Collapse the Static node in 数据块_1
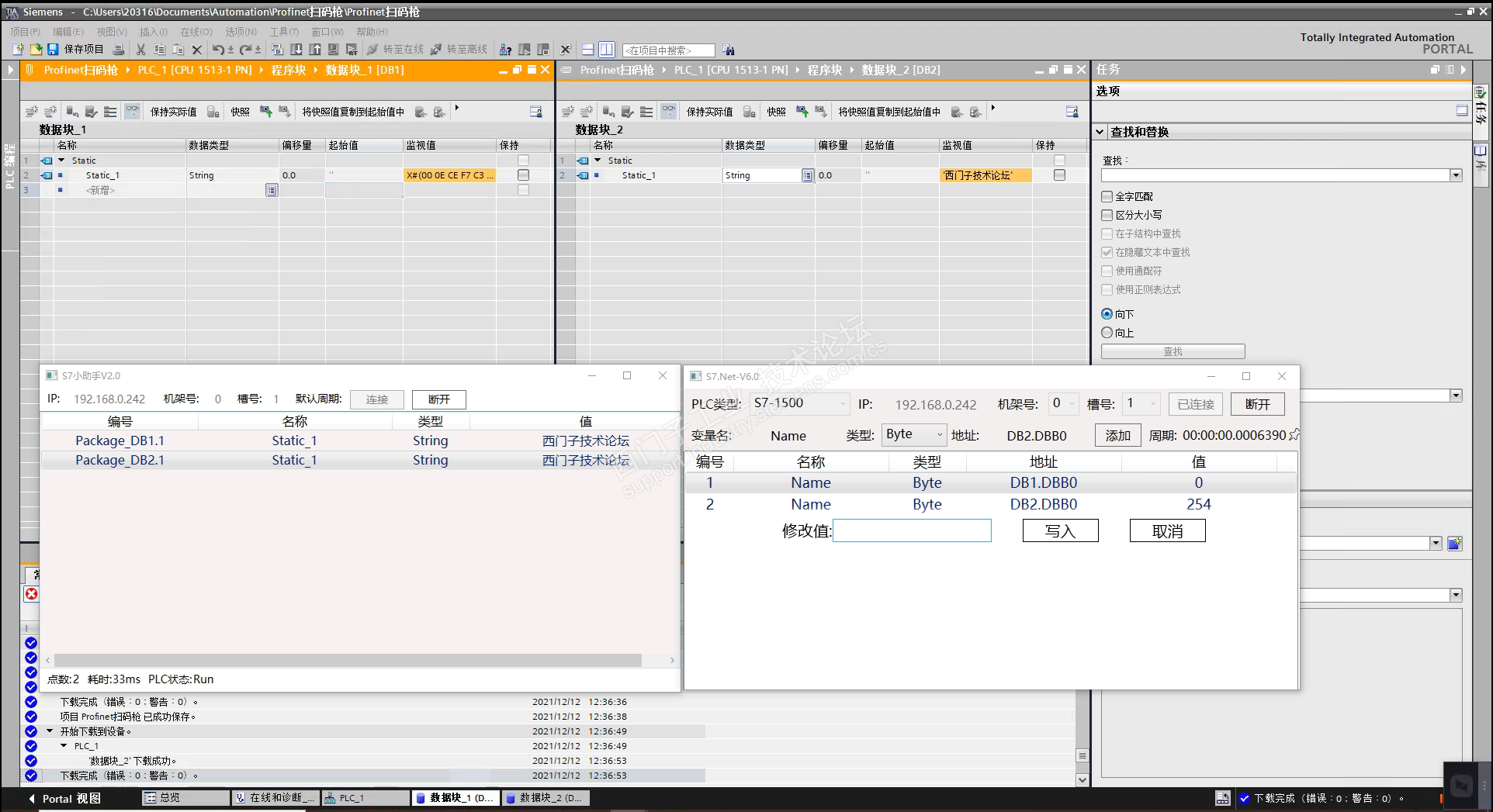The width and height of the screenshot is (1493, 812). [61, 161]
